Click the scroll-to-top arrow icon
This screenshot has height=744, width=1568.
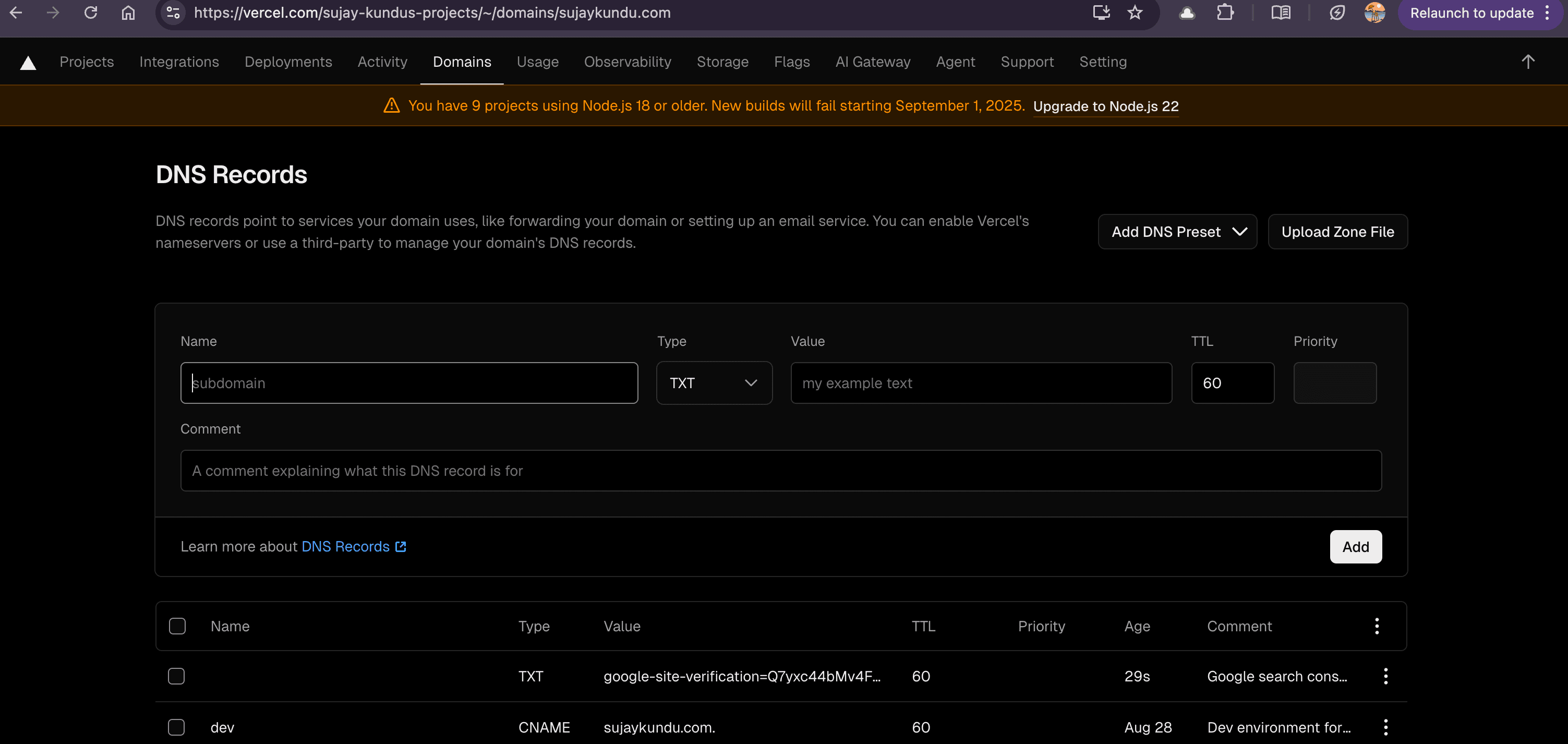pyautogui.click(x=1528, y=62)
